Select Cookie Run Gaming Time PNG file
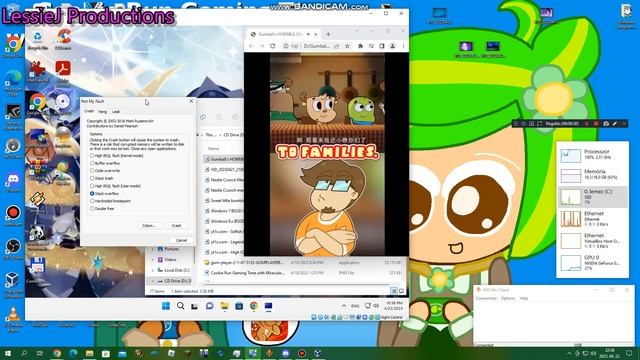The image size is (640, 360). 303,273
